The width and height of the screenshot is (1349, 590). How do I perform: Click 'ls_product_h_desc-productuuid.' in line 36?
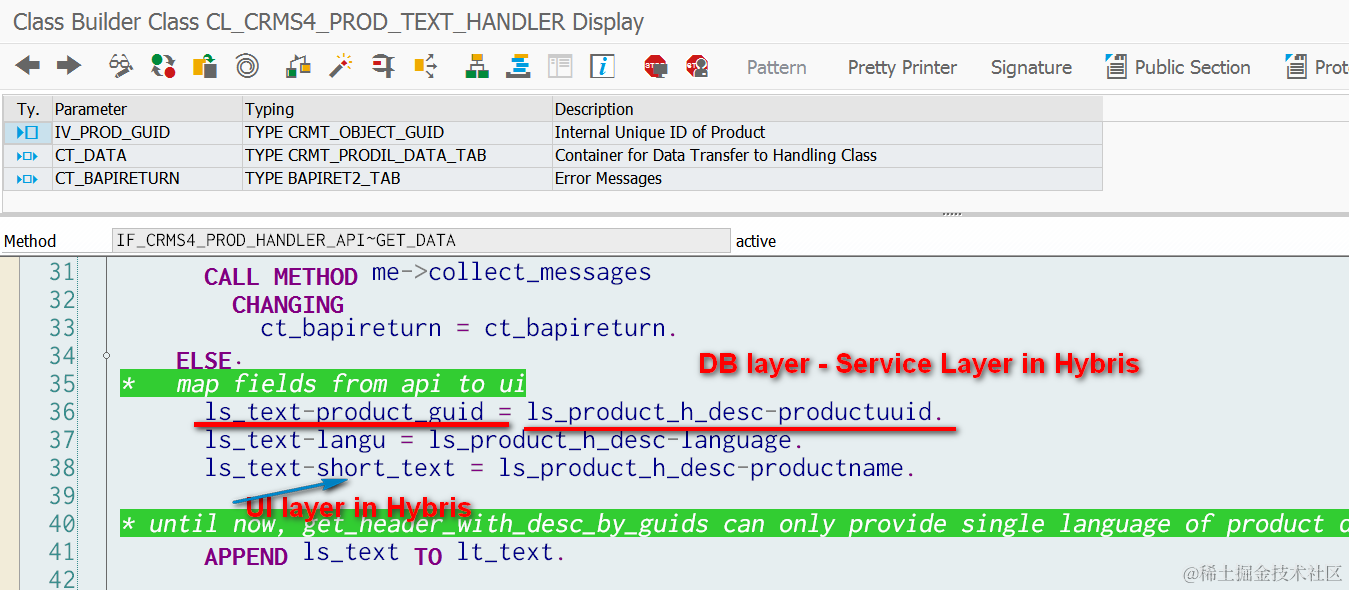click(735, 412)
